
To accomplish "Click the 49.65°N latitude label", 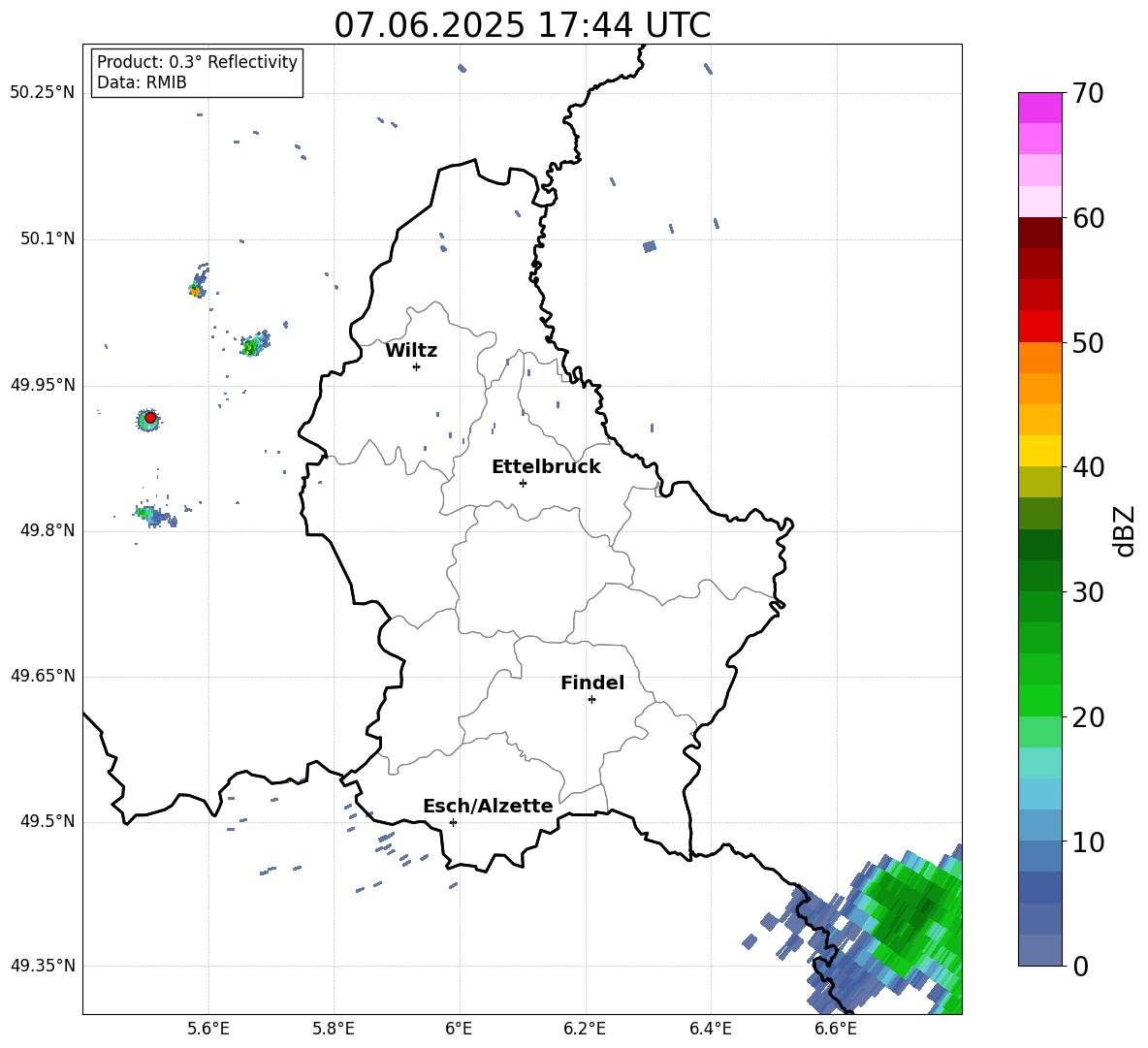I will 43,676.
